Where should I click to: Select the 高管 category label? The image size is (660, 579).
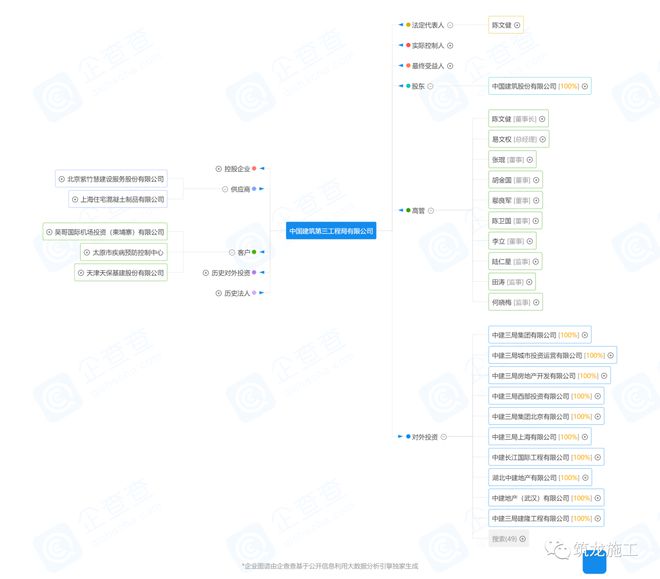point(418,210)
